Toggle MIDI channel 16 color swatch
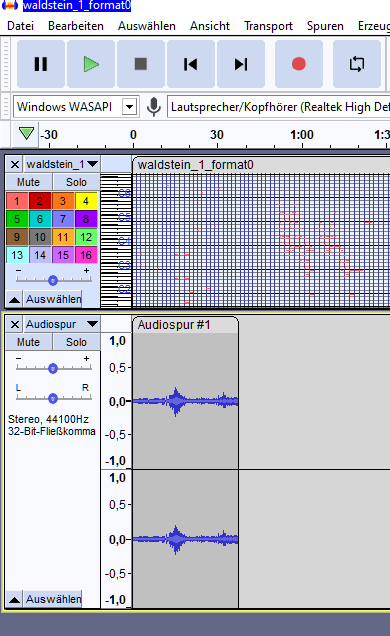Image resolution: width=390 pixels, height=636 pixels. 86,255
